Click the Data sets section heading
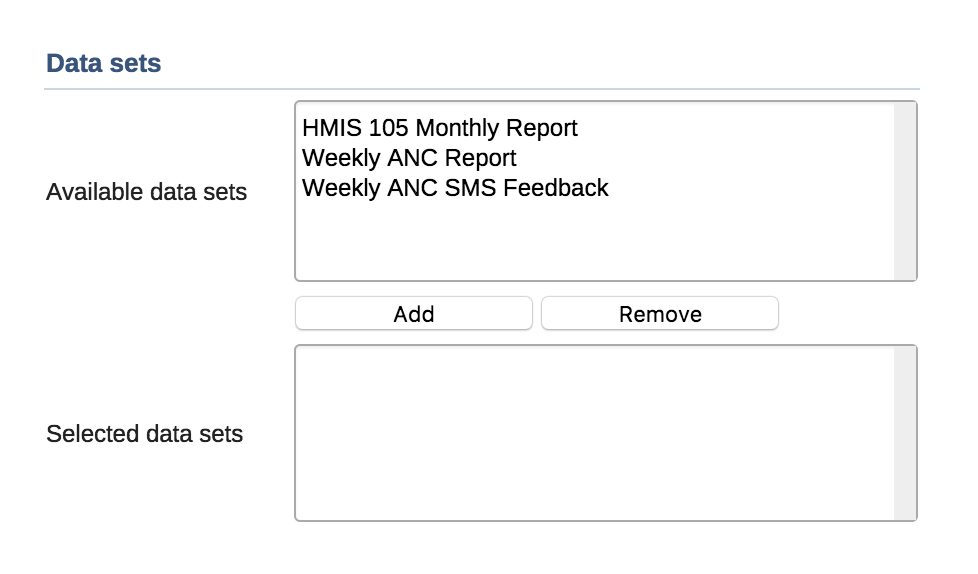978x574 pixels. click(104, 64)
